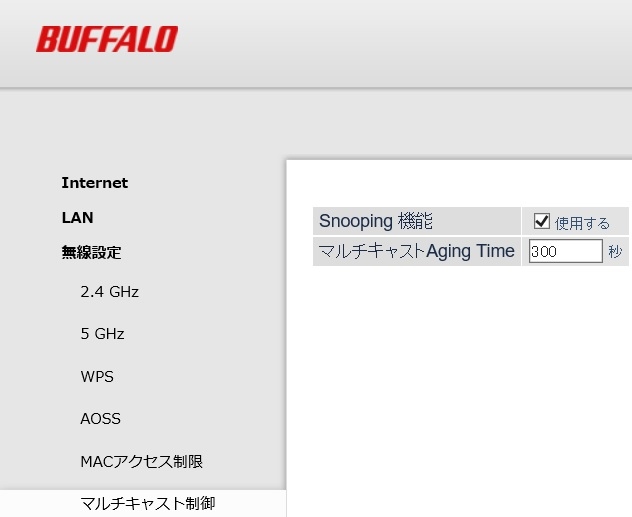The width and height of the screenshot is (632, 517).
Task: Click blank sidebar space above Internet
Action: (x=140, y=130)
